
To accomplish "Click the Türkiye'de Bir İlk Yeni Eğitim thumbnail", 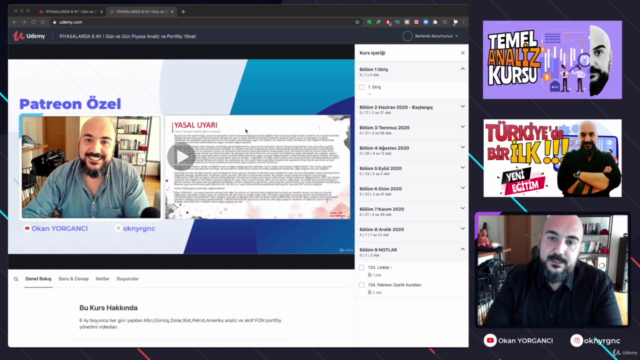I will click(553, 158).
